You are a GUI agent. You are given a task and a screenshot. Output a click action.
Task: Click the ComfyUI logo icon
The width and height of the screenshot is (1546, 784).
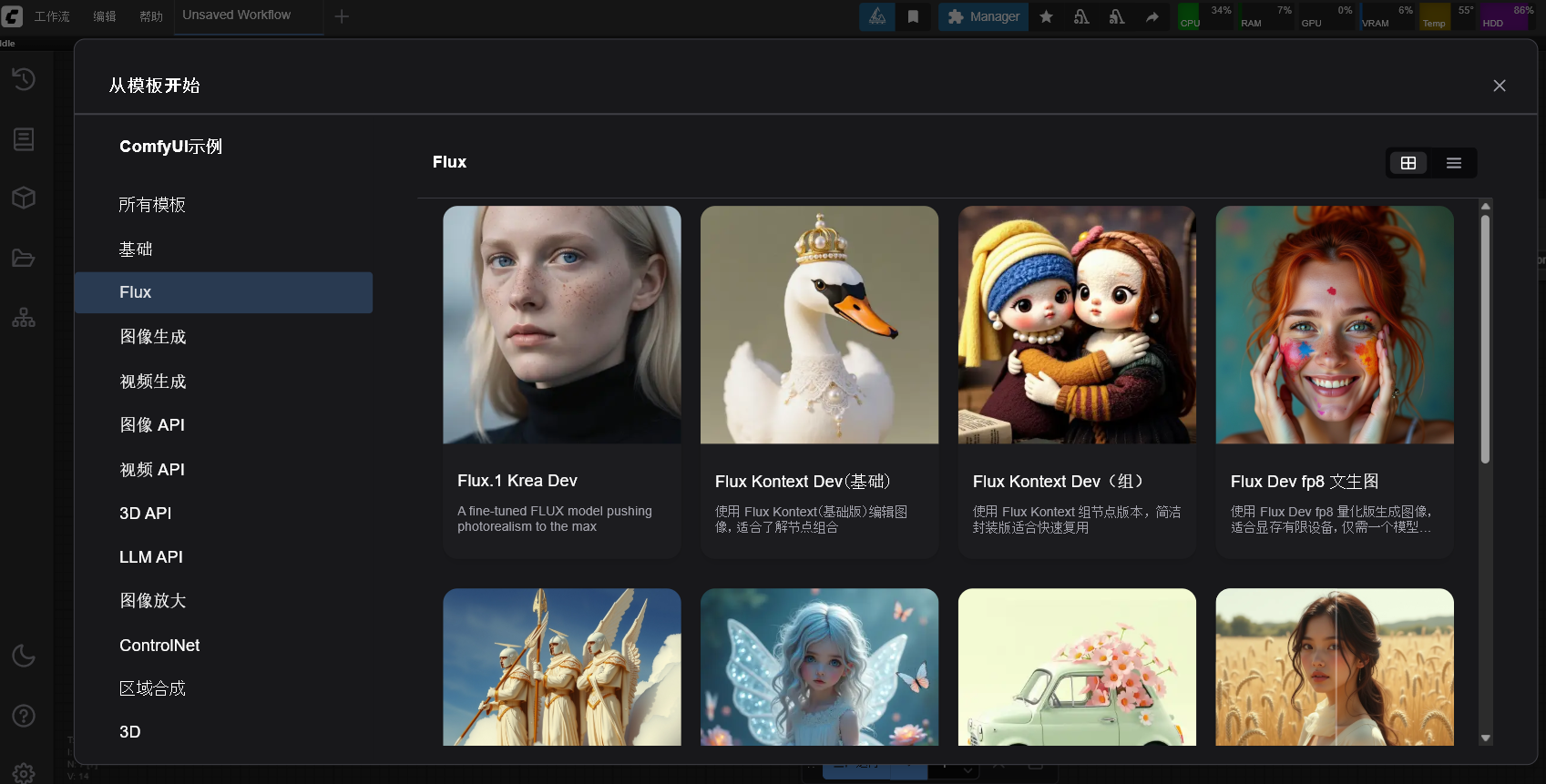pos(12,15)
